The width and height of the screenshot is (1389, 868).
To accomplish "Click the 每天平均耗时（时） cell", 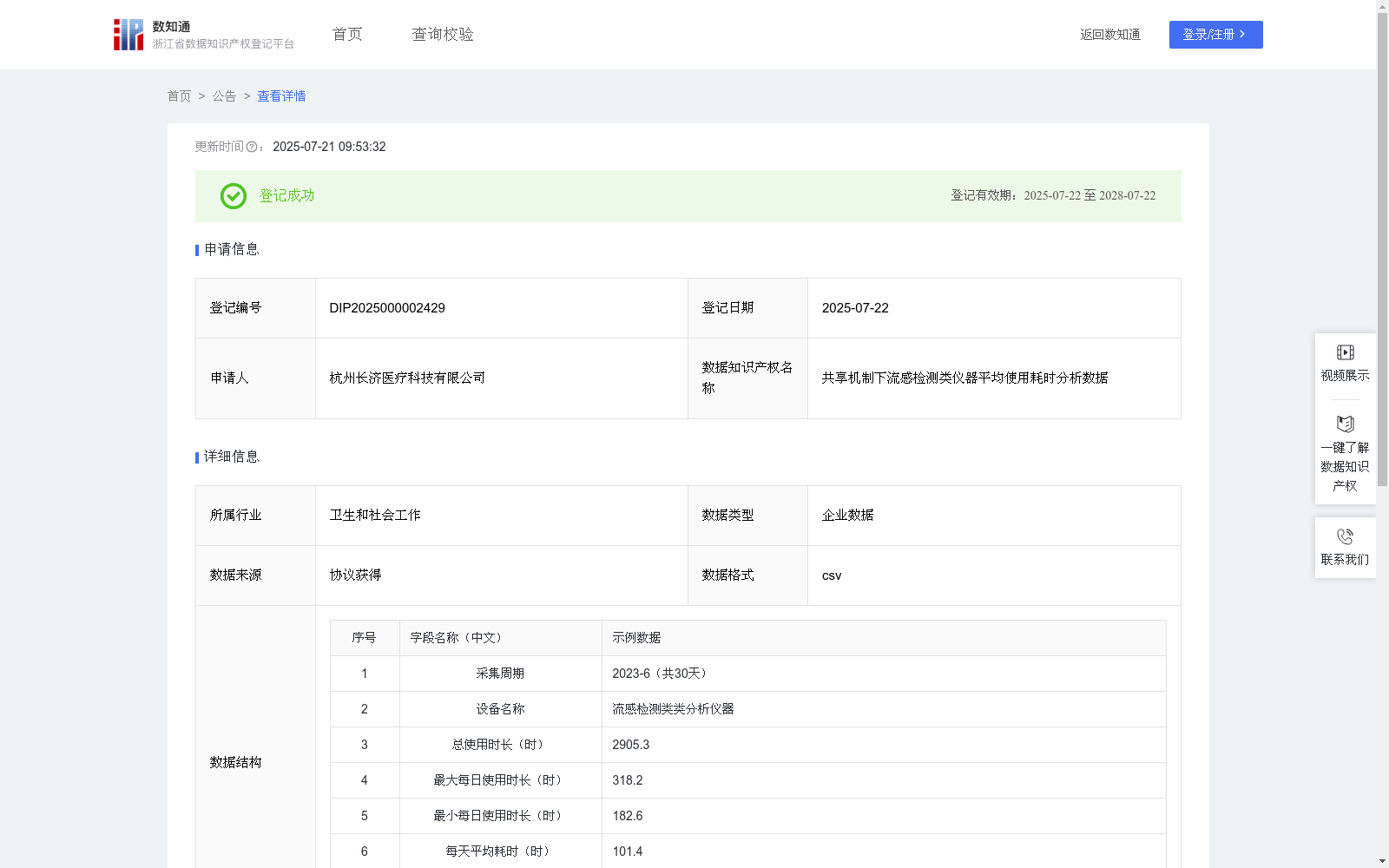I will tap(500, 852).
